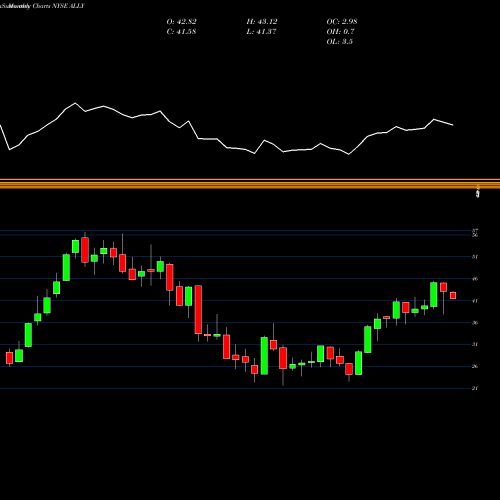Image resolution: width=500 pixels, height=500 pixels.
Task: Click the 21 price axis label
Action: (475, 388)
